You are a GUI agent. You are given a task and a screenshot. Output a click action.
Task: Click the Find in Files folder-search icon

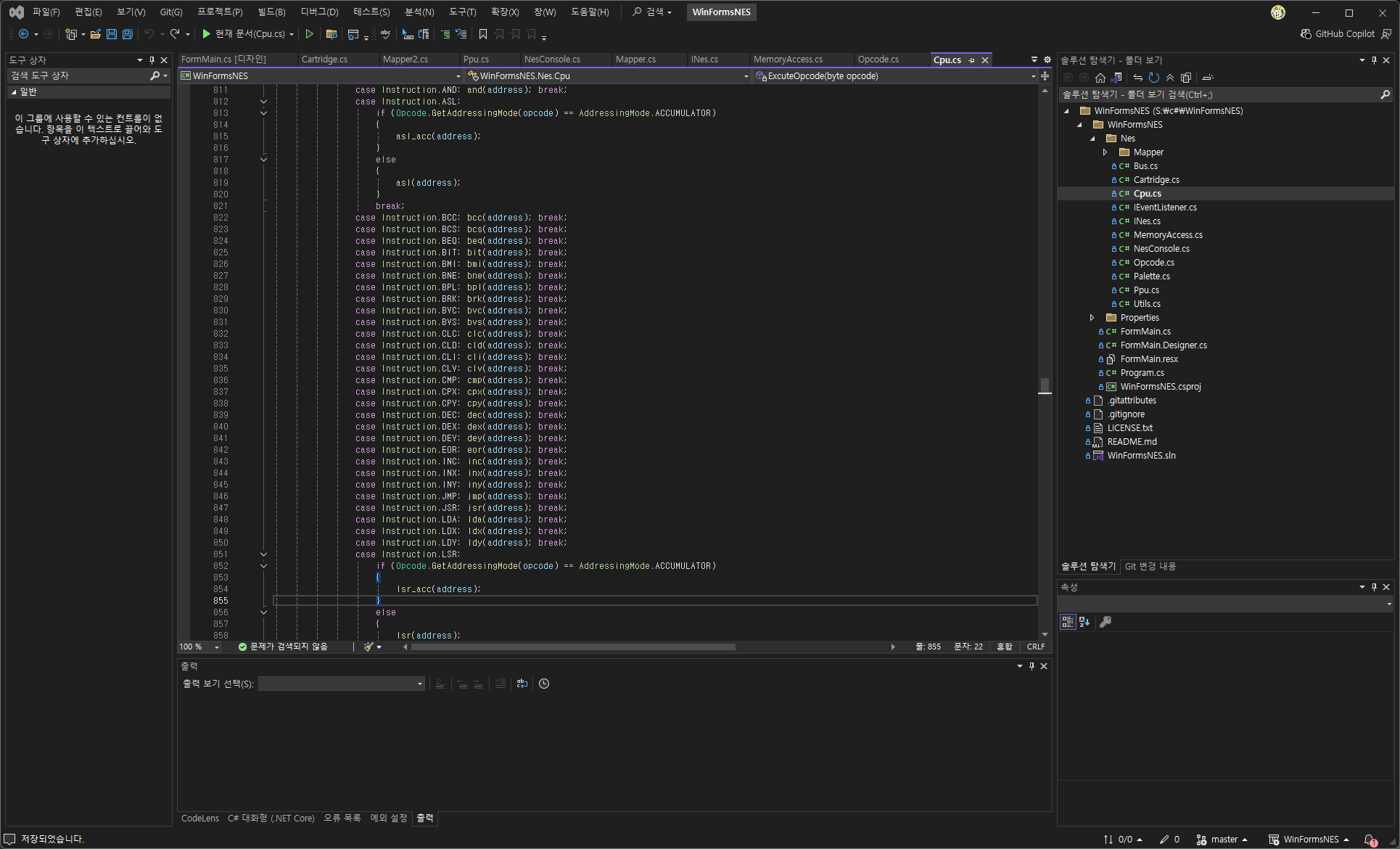(x=332, y=34)
